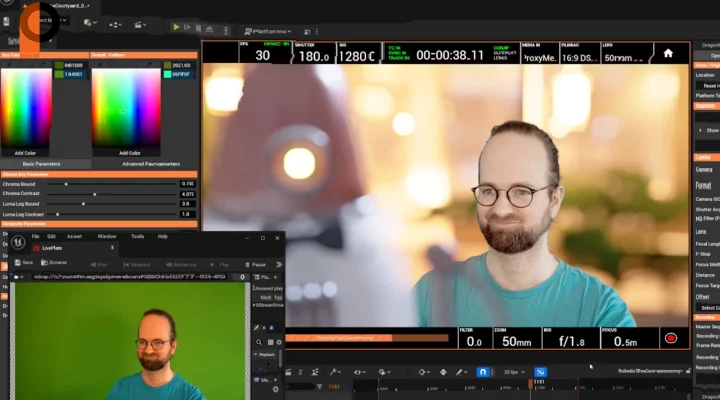The width and height of the screenshot is (720, 400).
Task: Open the sequencer wrench actions dropdown
Action: [335, 372]
